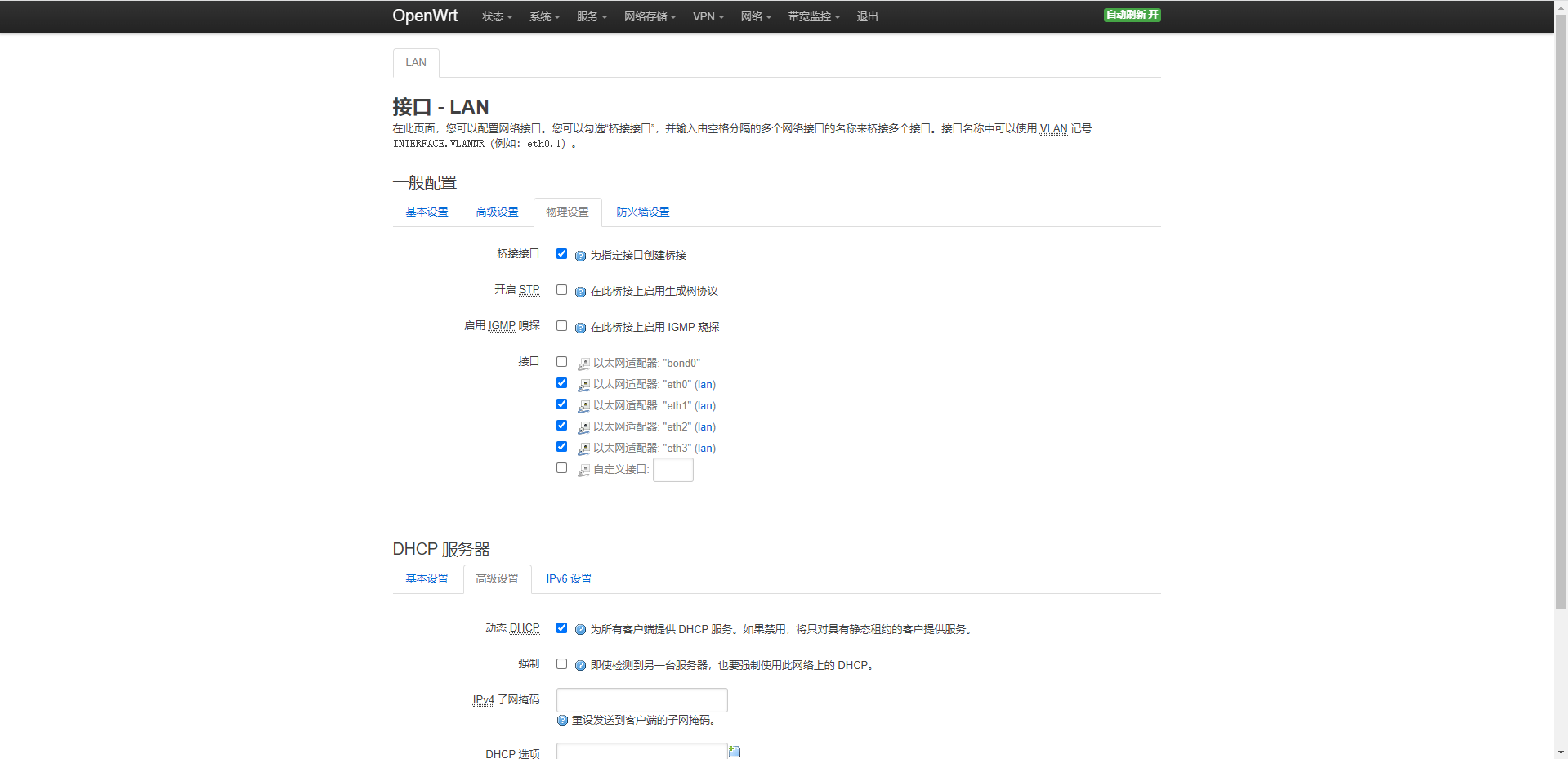
Task: Click the bond0 ethernet adapter icon
Action: (x=583, y=364)
